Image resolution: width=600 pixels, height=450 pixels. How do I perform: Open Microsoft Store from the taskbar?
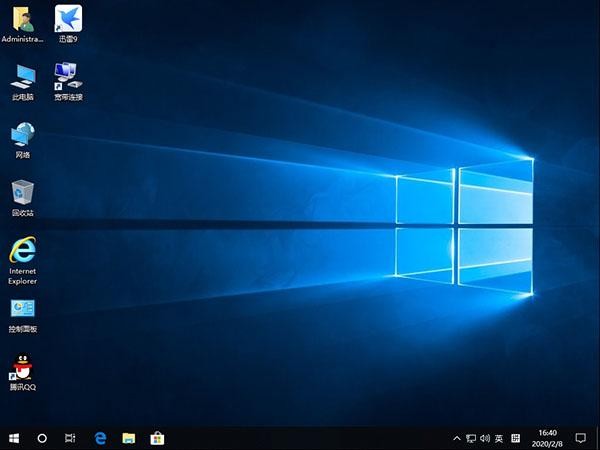[157, 438]
